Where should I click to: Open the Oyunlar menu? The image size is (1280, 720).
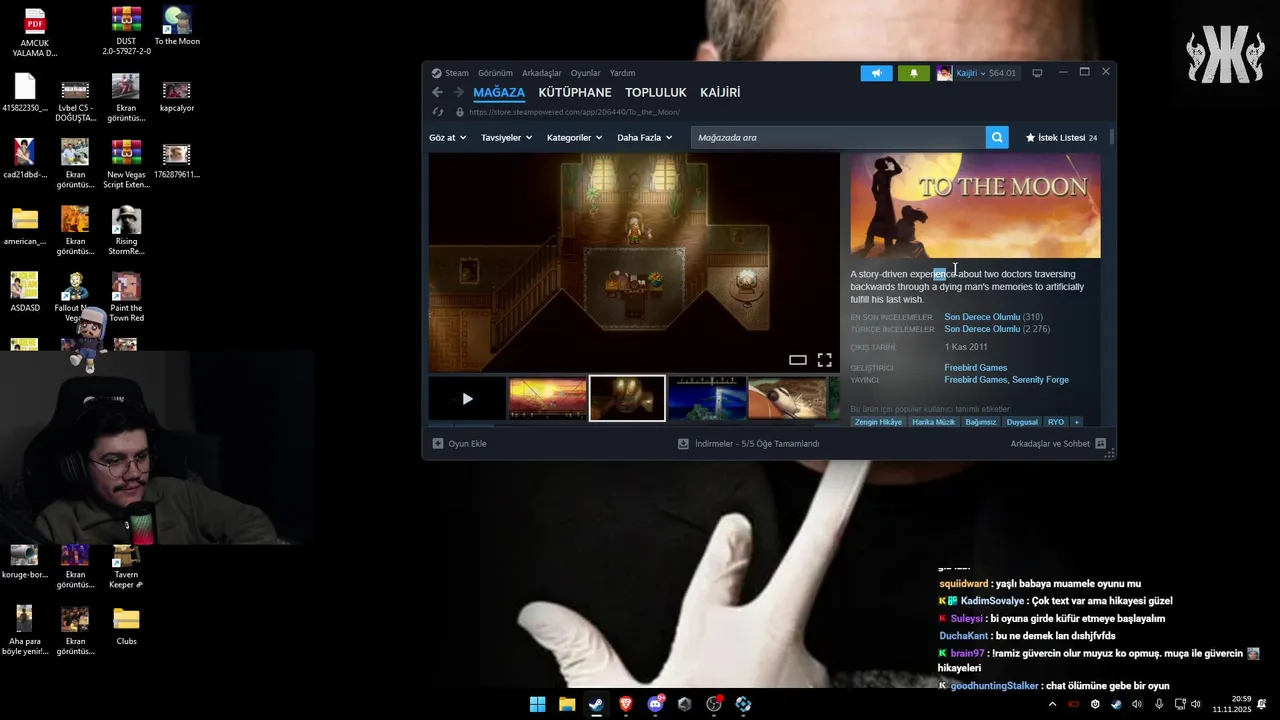point(586,73)
